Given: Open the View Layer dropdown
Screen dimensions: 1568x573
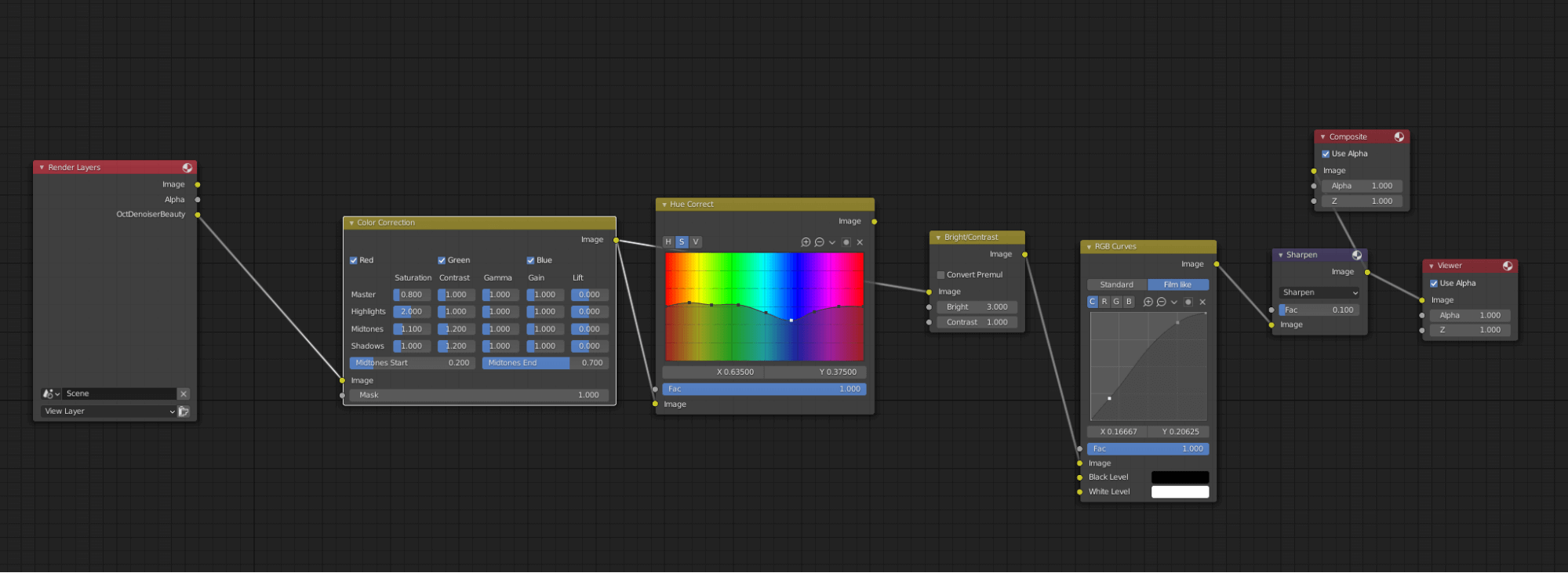Looking at the screenshot, I should coord(109,412).
